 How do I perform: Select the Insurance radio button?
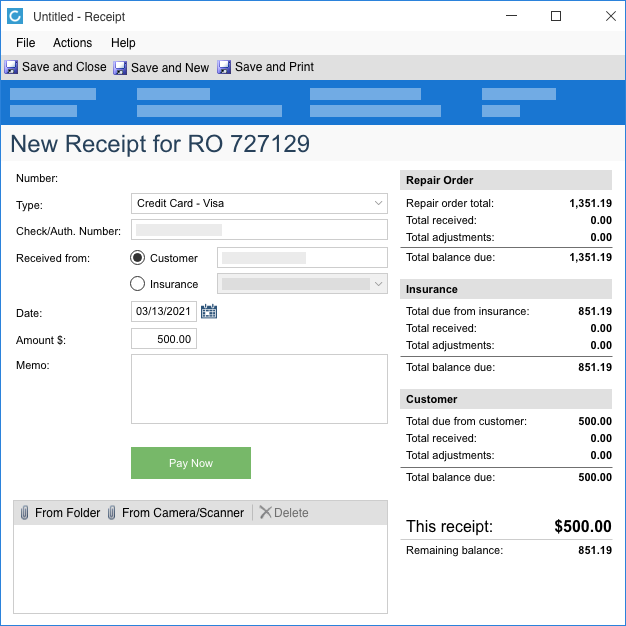tap(138, 284)
